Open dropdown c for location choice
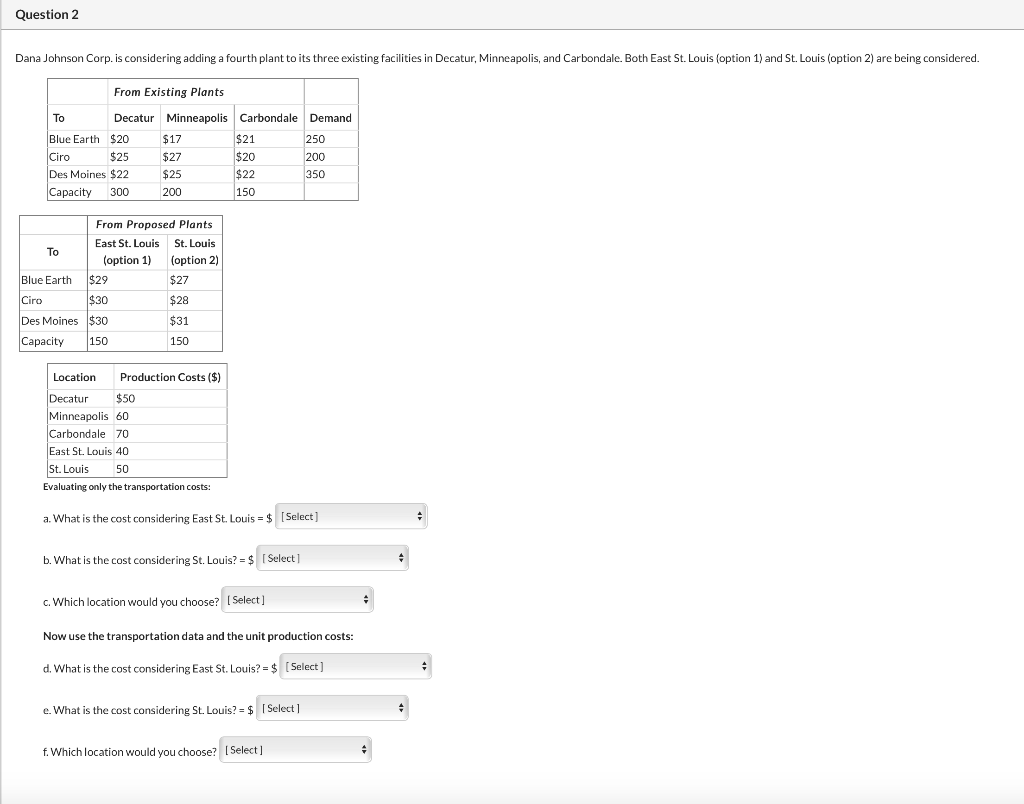The height and width of the screenshot is (804, 1024). point(297,600)
